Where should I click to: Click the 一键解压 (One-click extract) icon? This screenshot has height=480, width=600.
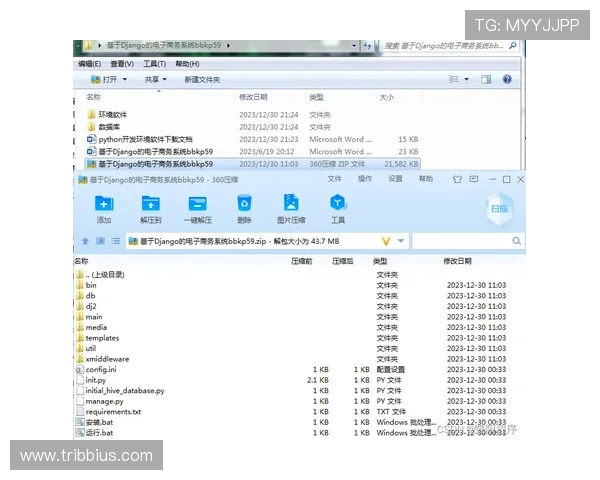197,203
